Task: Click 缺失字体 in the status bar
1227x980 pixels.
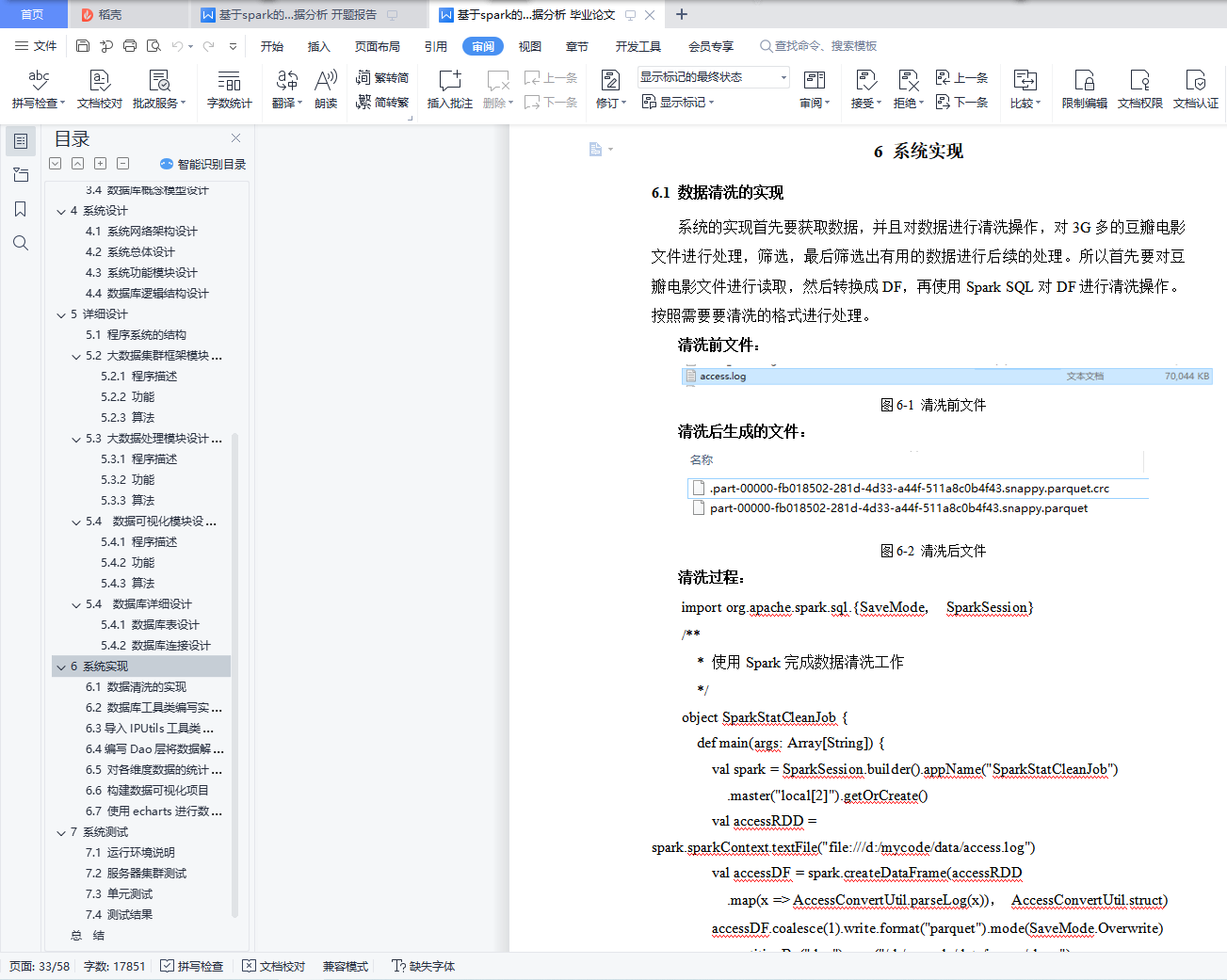Action: [424, 966]
